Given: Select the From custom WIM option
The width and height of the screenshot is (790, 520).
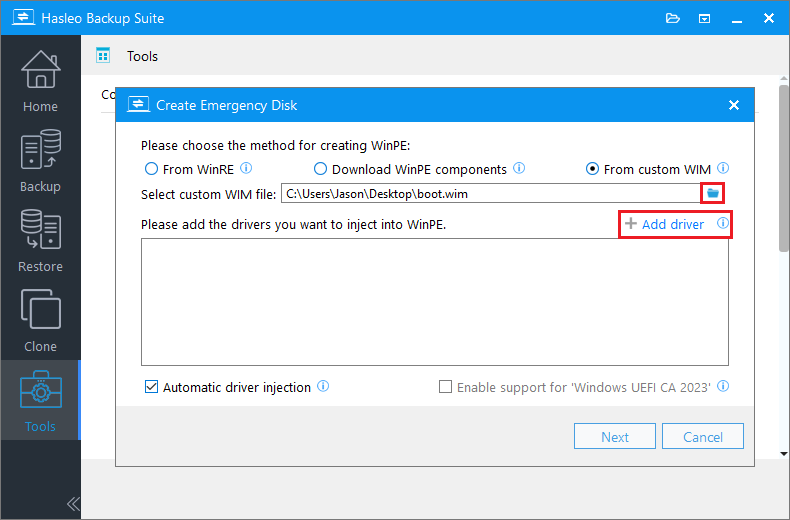Looking at the screenshot, I should pyautogui.click(x=648, y=169).
